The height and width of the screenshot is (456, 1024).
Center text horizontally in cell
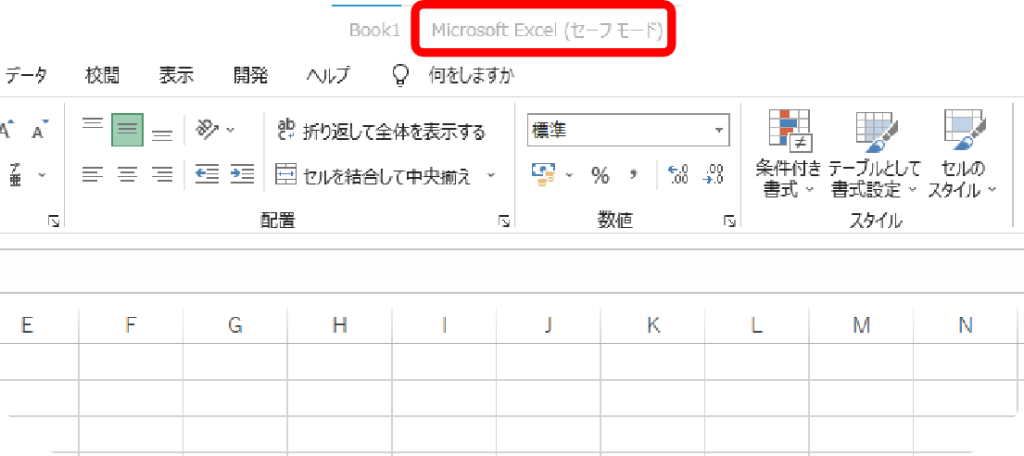click(x=127, y=176)
